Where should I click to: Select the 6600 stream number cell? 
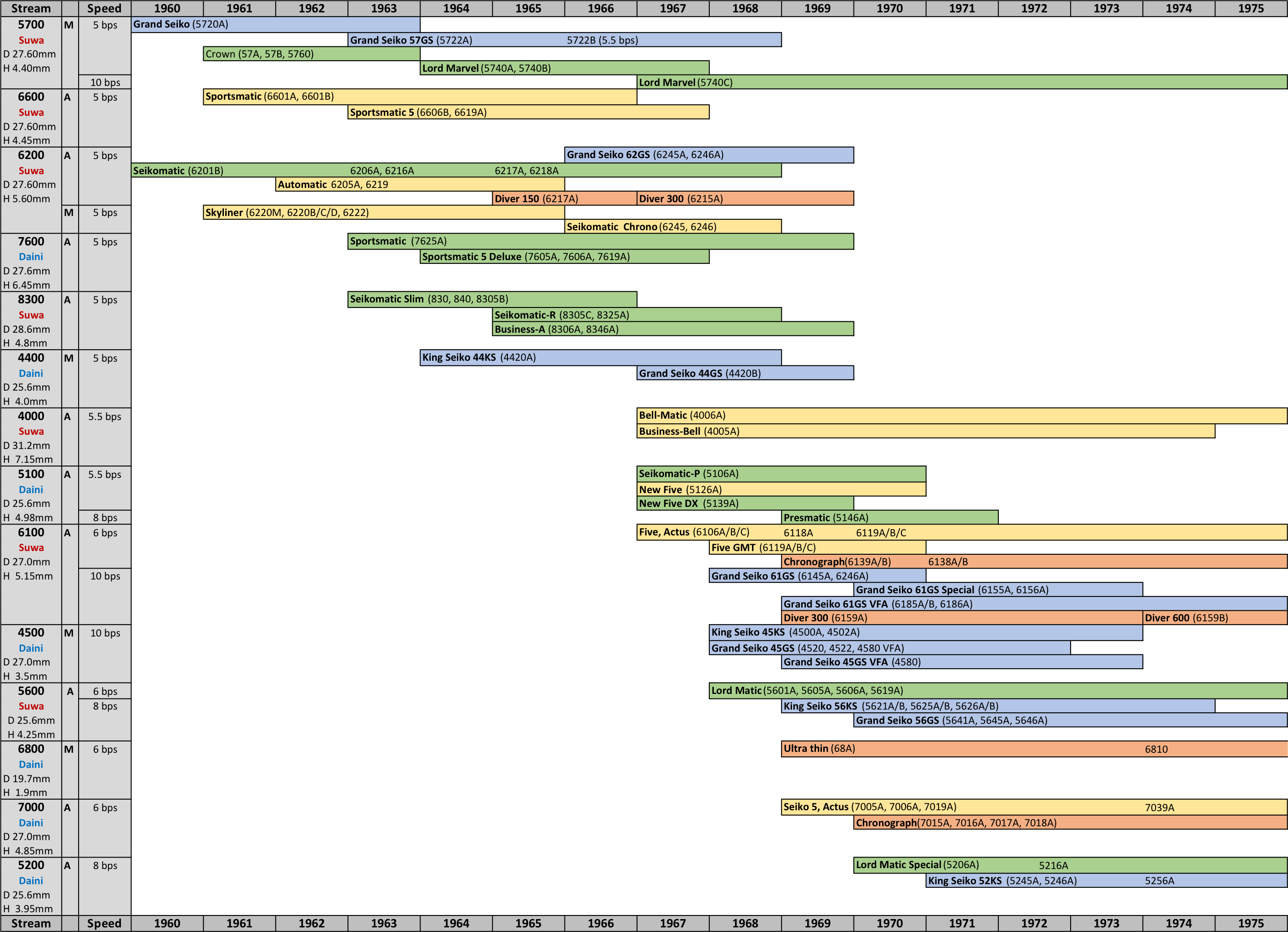(x=31, y=97)
